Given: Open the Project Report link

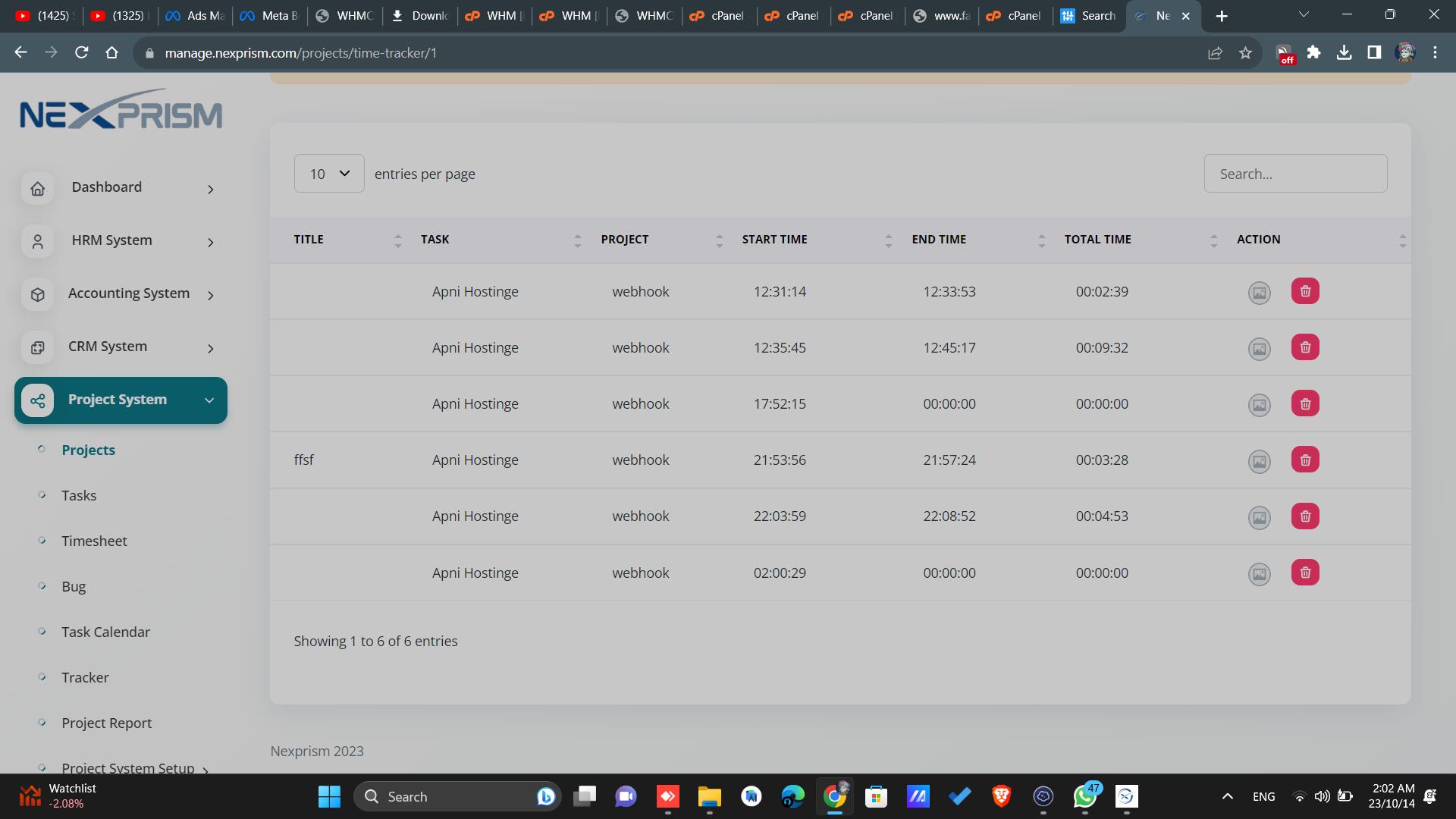Looking at the screenshot, I should click(106, 723).
